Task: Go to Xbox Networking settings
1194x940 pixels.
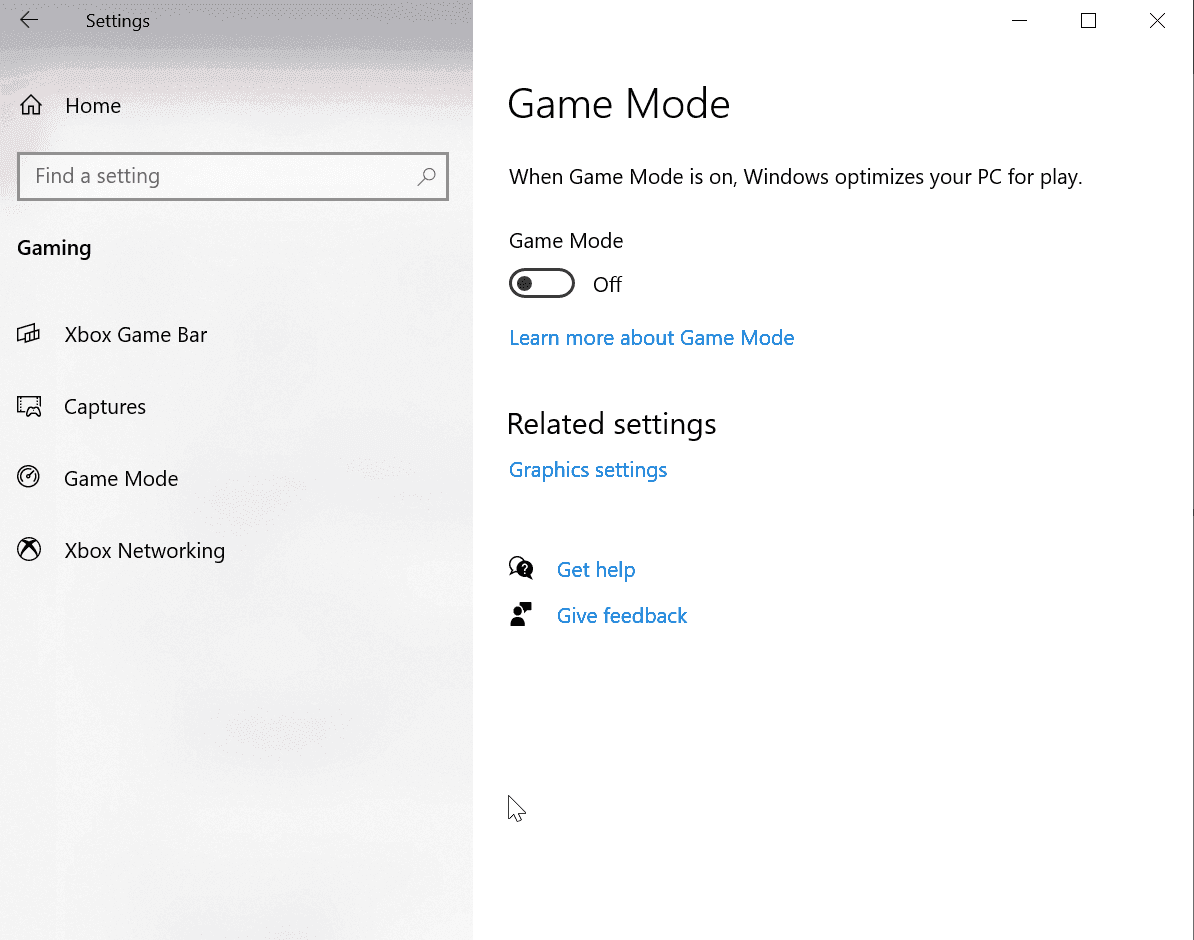Action: (x=144, y=551)
